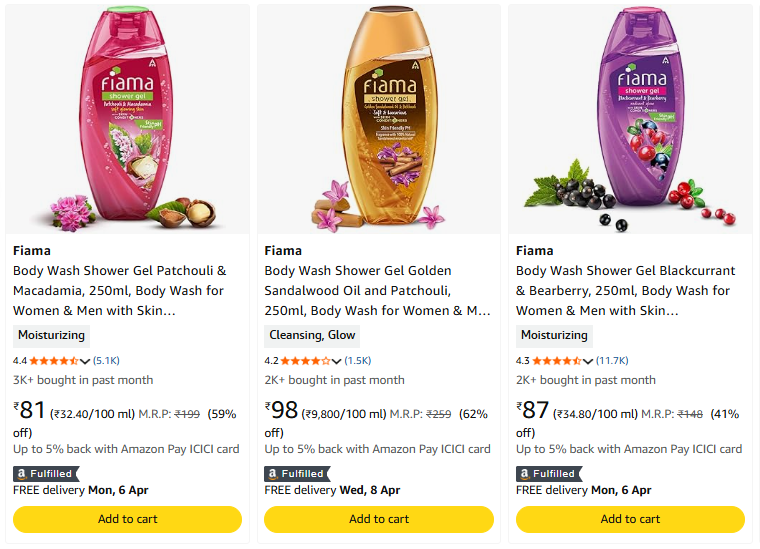Click star rating of Blackcurrant & Bearberry gel
This screenshot has width=760, height=549.
click(x=556, y=361)
